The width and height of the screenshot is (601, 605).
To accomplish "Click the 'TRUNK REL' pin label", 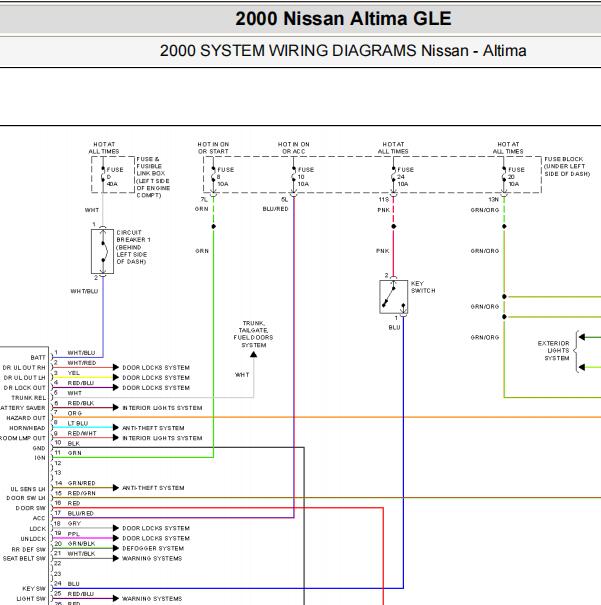I will click(x=29, y=398).
